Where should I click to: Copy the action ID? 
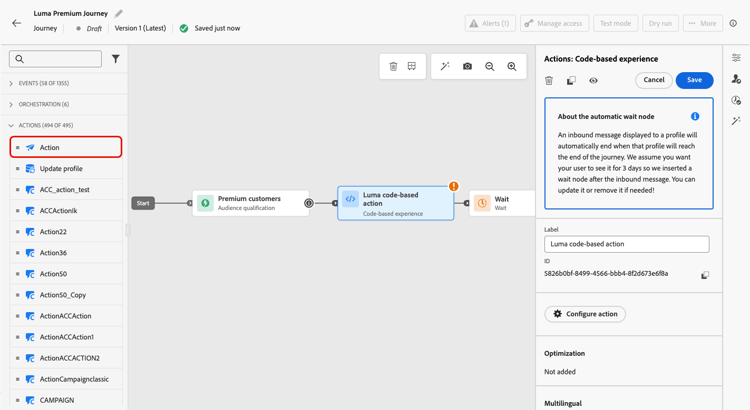click(705, 275)
